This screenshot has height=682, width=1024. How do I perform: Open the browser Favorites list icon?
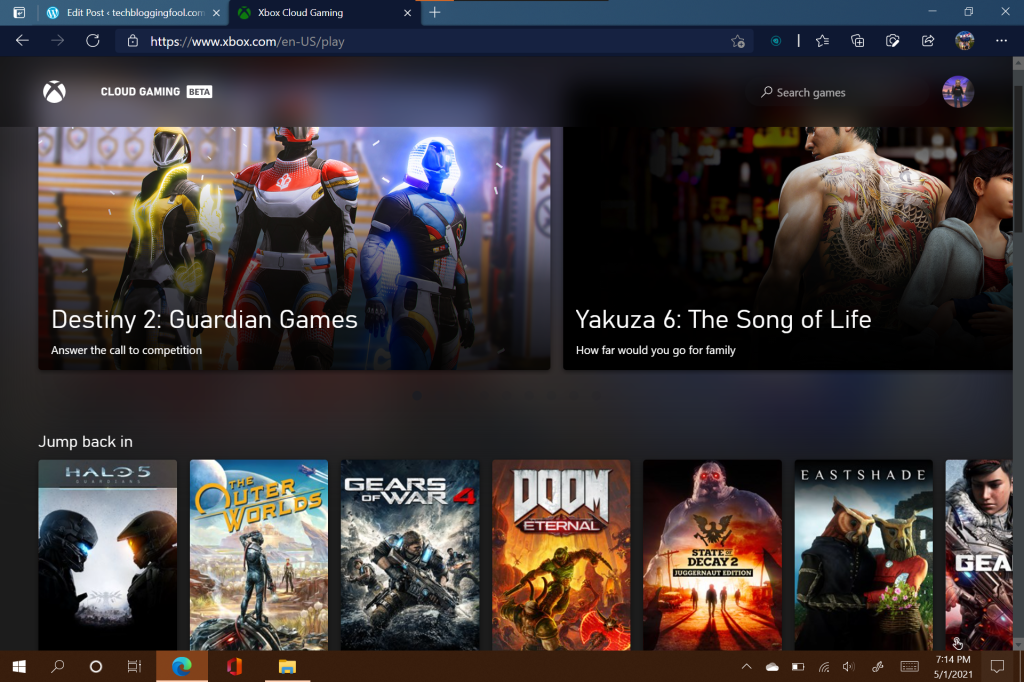coord(822,41)
